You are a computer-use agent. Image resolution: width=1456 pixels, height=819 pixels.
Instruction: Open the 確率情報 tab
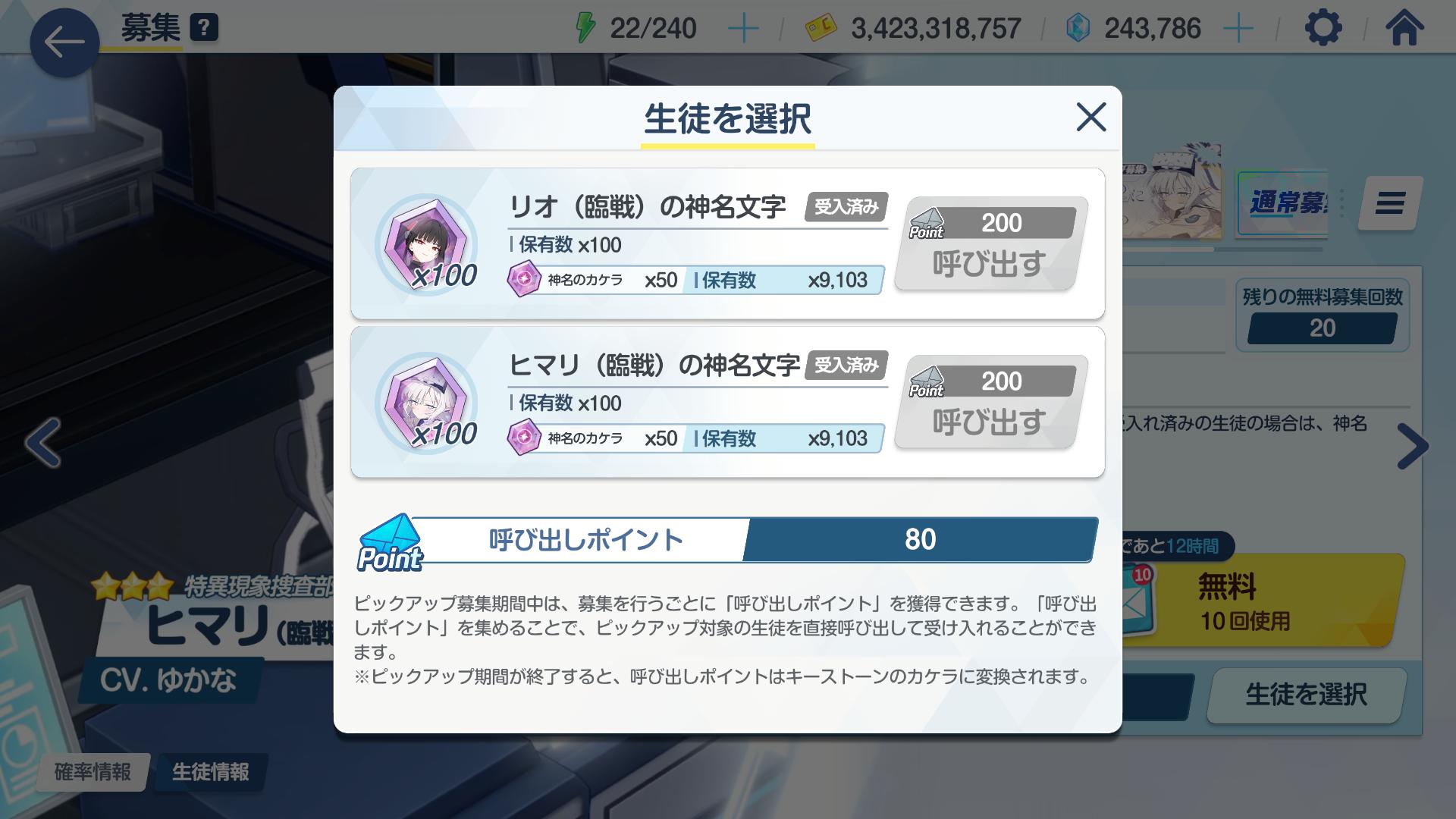[93, 772]
